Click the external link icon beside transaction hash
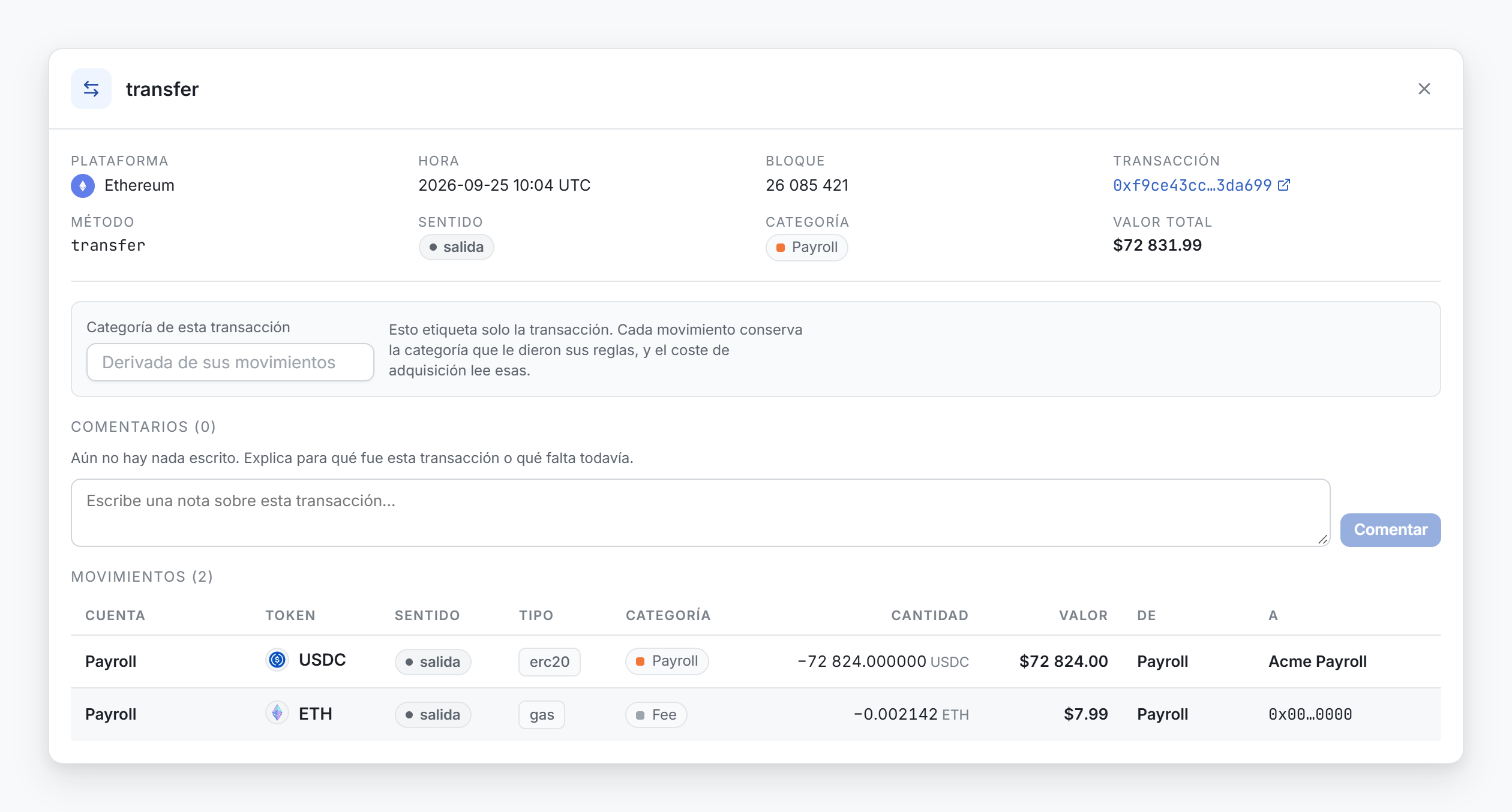Image resolution: width=1512 pixels, height=812 pixels. pos(1284,185)
